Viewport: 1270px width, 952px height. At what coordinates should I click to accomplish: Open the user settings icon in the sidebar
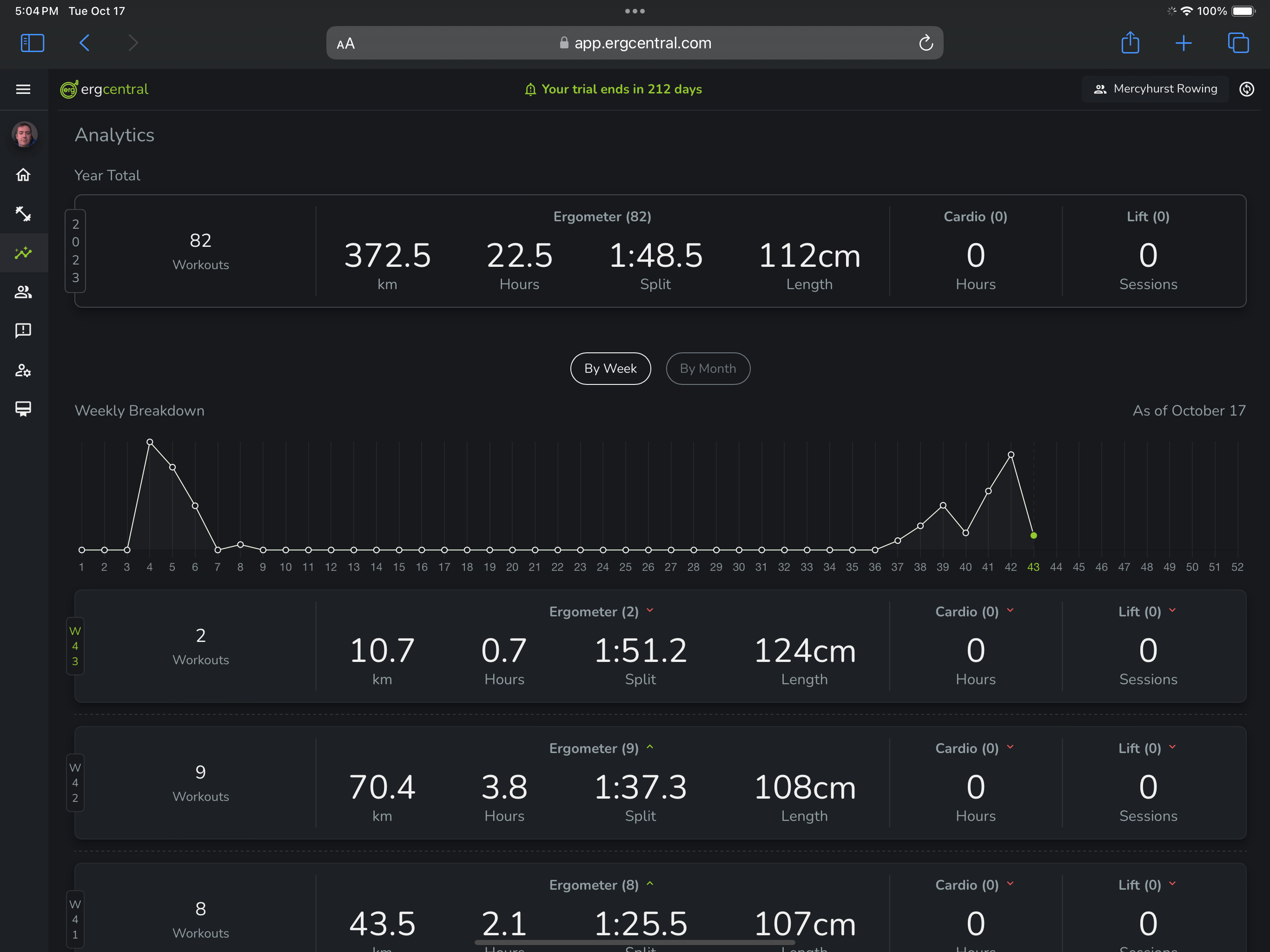click(23, 370)
